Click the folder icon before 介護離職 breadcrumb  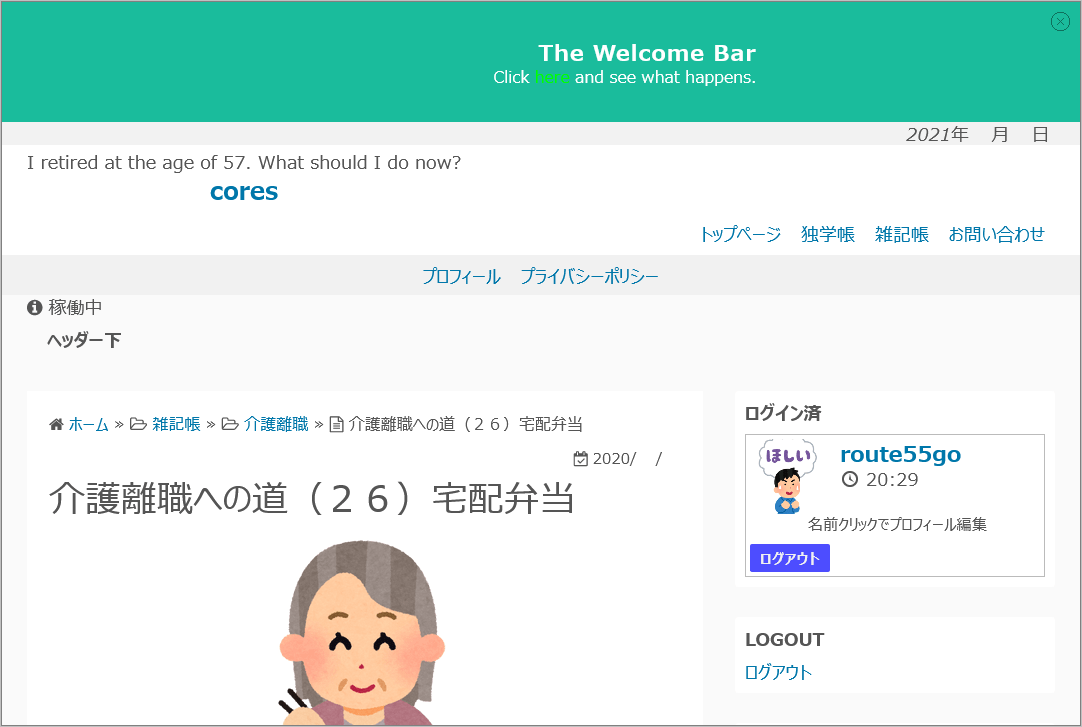tap(230, 424)
